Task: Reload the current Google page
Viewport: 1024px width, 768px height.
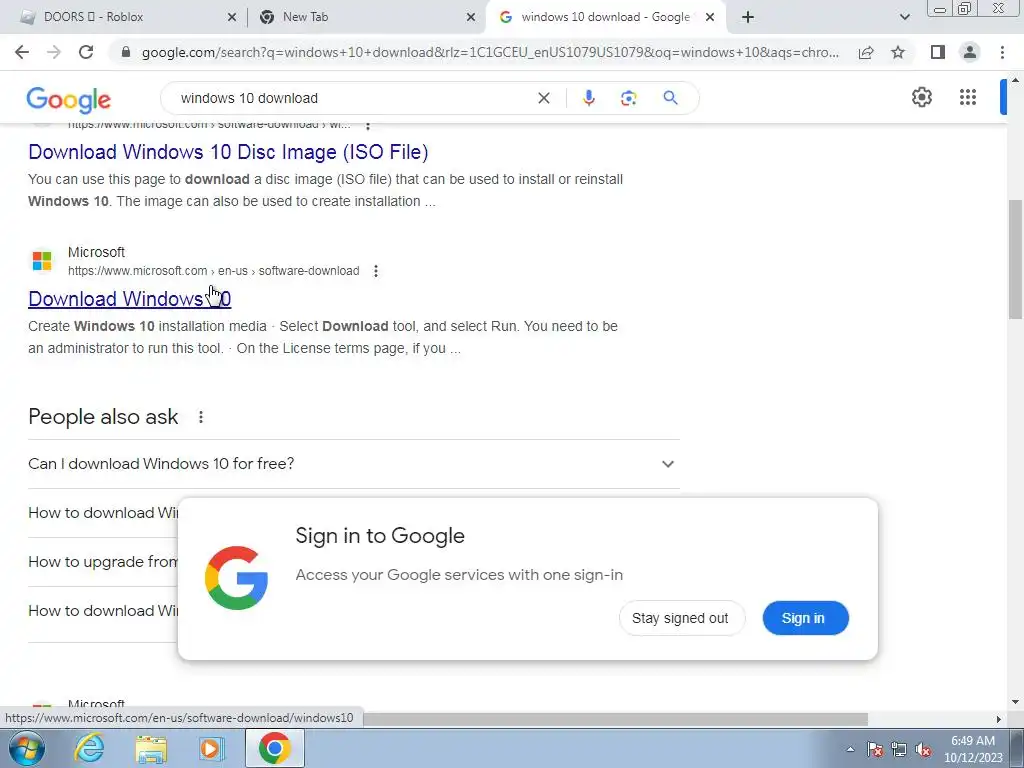Action: 86,52
